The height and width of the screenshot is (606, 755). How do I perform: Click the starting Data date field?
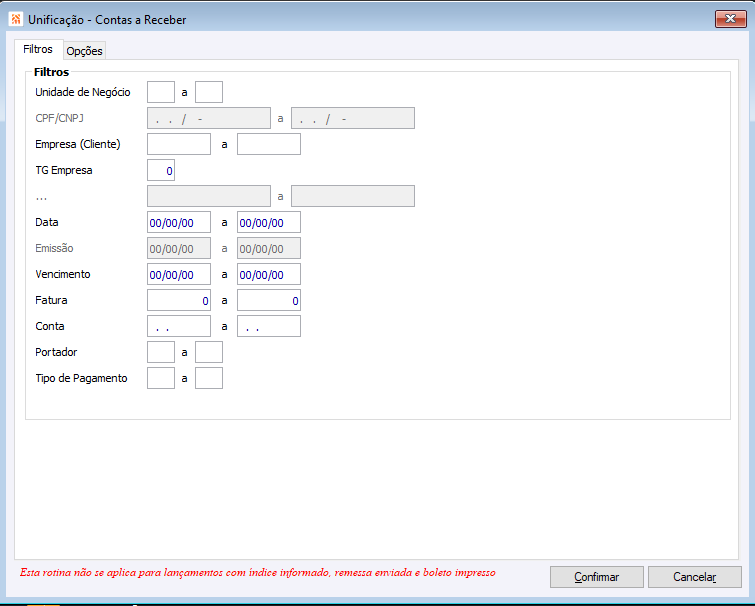coord(179,222)
